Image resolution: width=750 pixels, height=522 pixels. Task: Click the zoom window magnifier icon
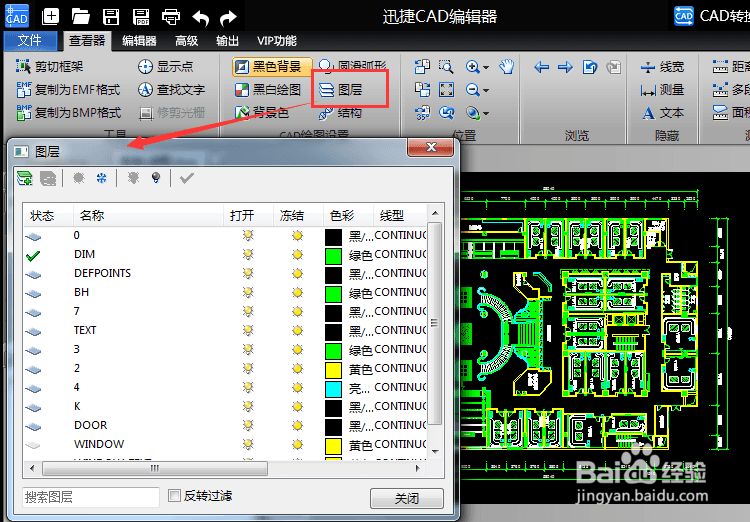pos(446,67)
